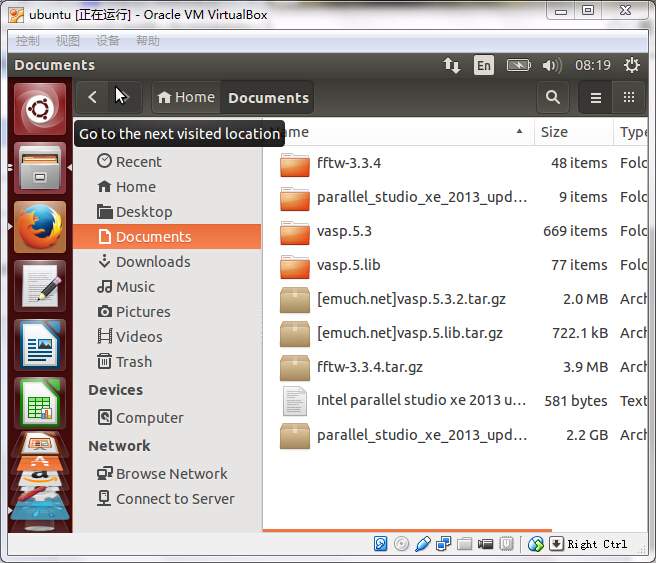Open the sound volume indicator
This screenshot has width=656, height=563.
[x=552, y=65]
